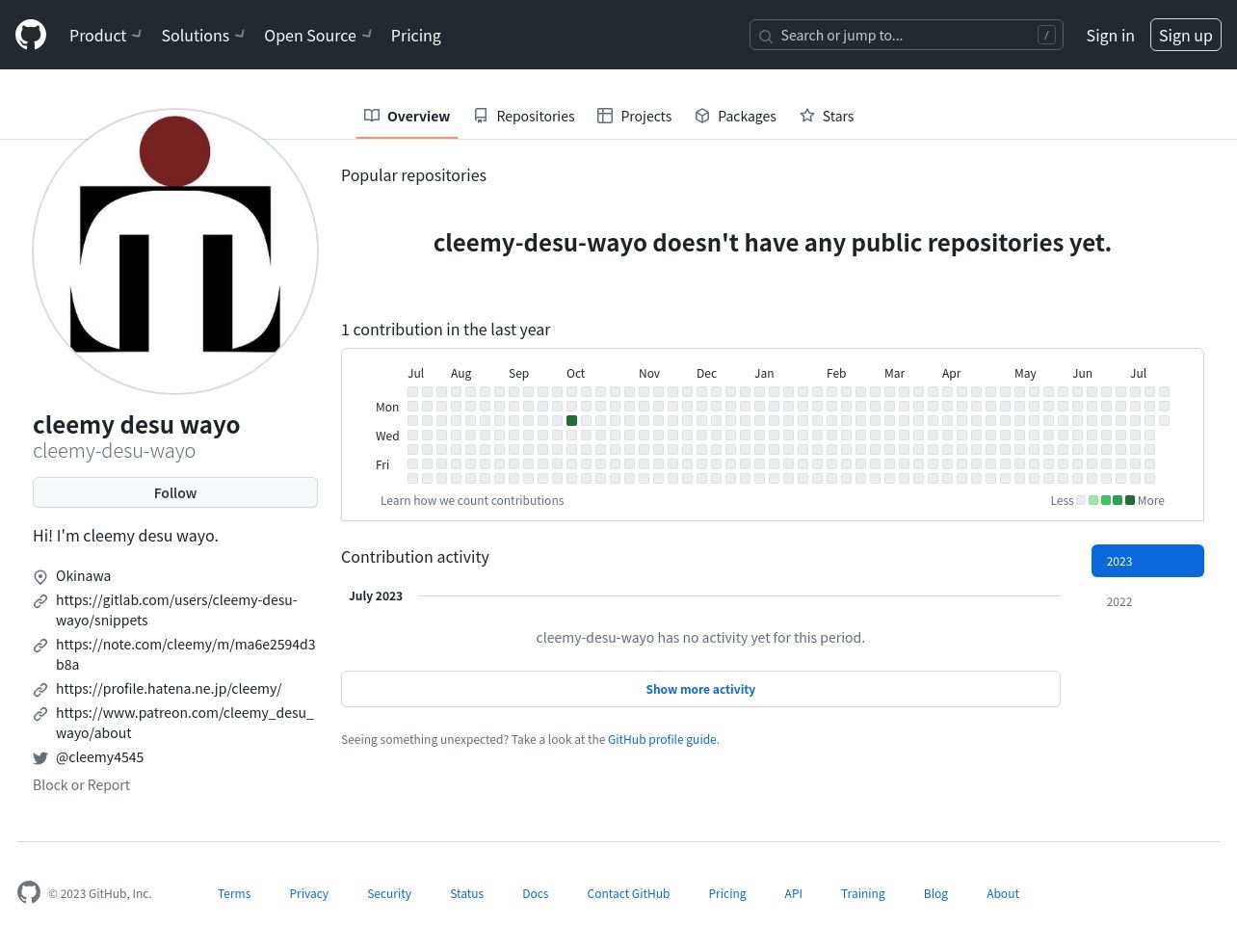Click the Popular repositories heading

tap(413, 175)
